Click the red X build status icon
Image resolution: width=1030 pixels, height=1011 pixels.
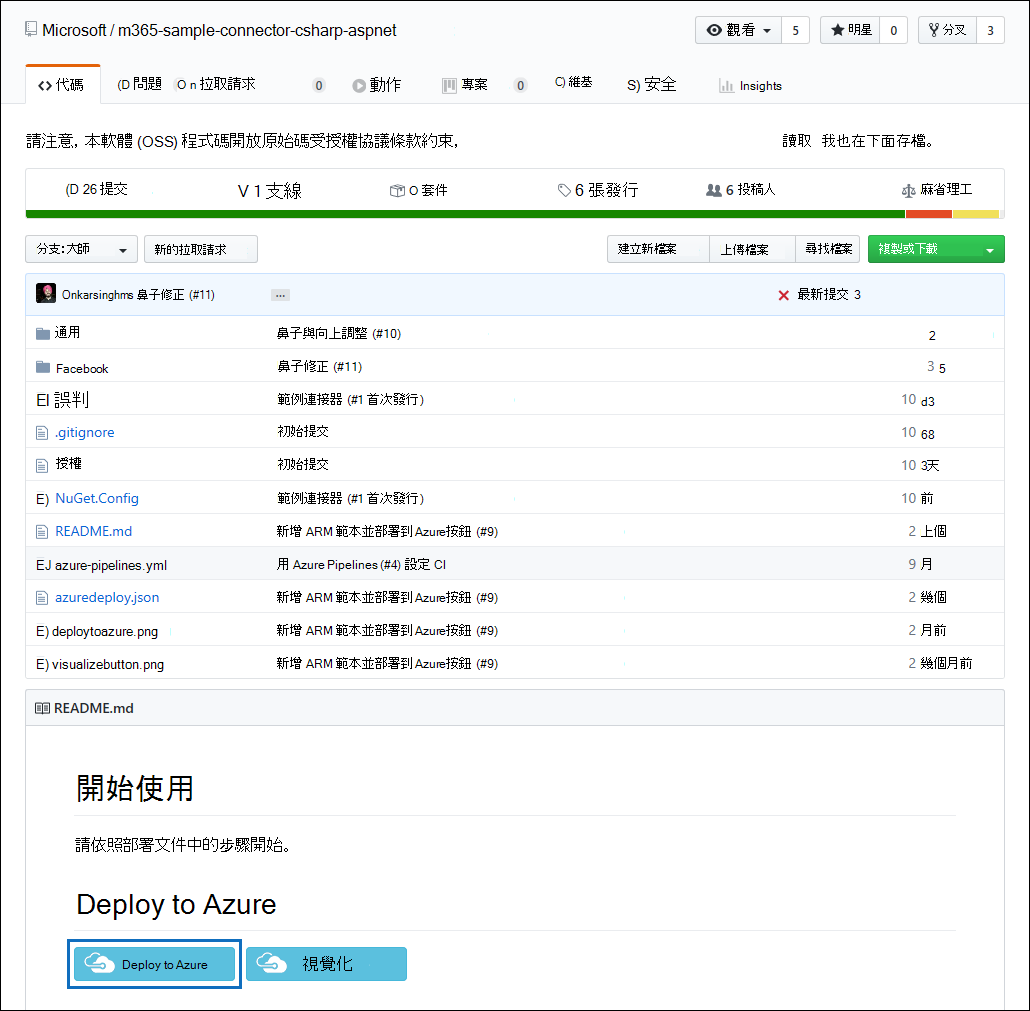783,296
